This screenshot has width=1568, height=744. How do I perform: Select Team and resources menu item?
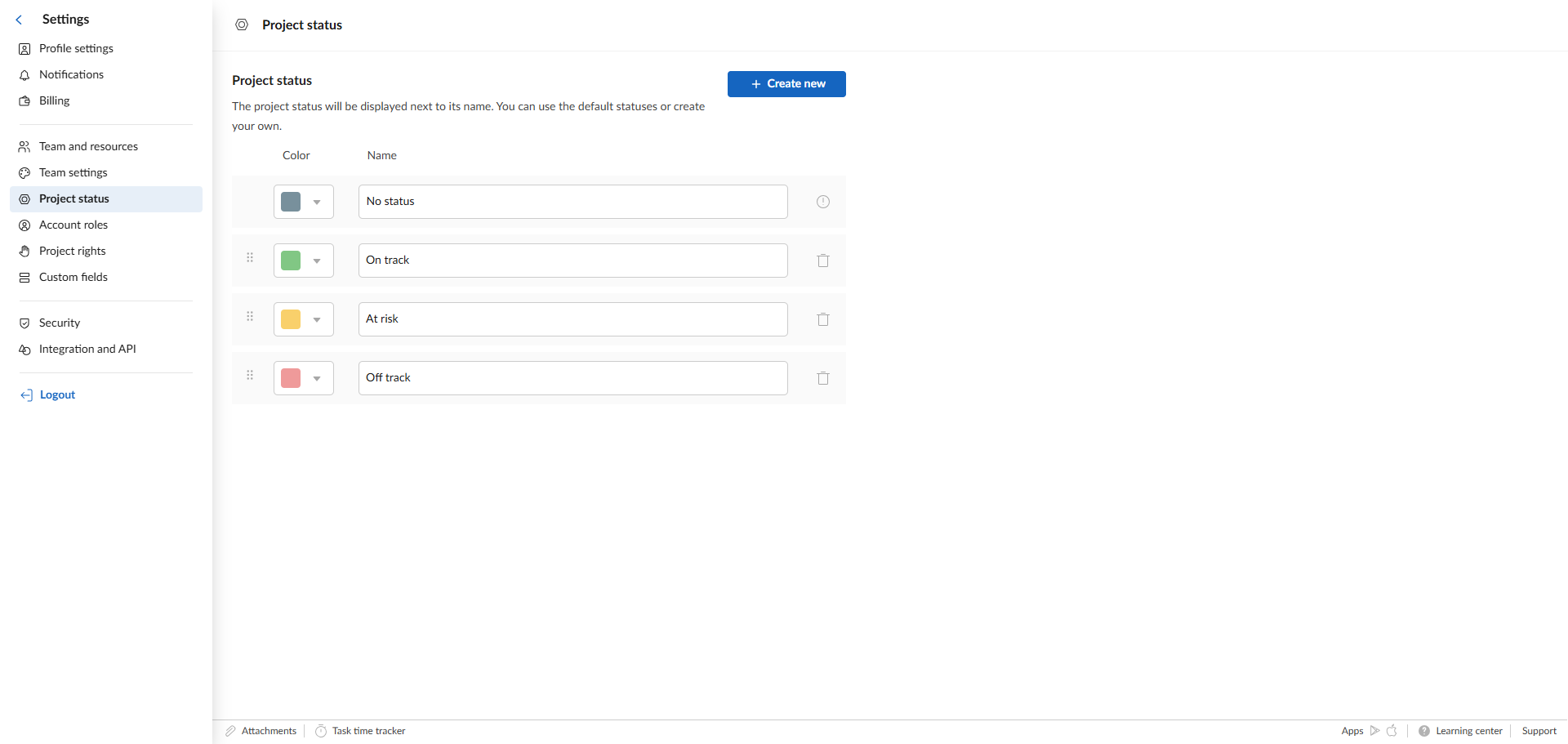pyautogui.click(x=88, y=147)
